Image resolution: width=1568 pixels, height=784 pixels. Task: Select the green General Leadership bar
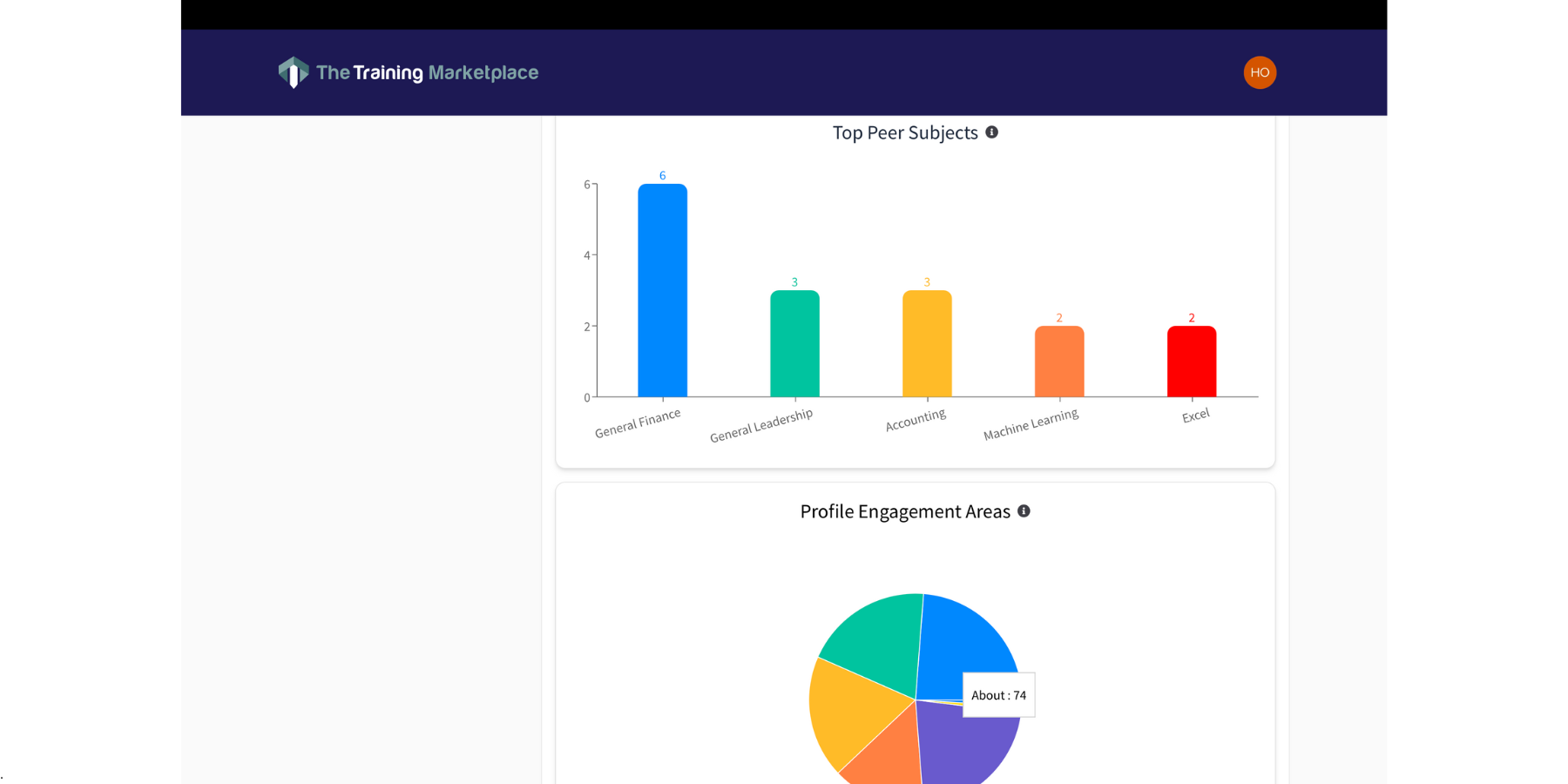coord(794,344)
